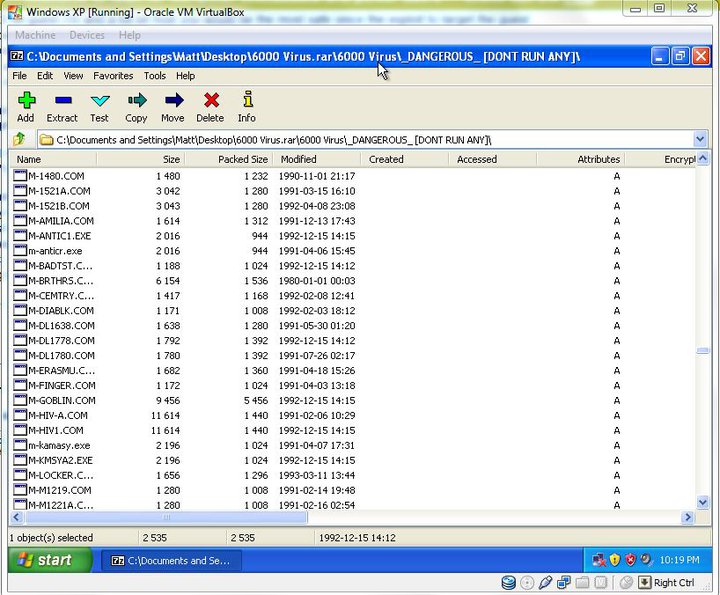Image resolution: width=720 pixels, height=595 pixels.
Task: Sort by the Modified column header
Action: click(x=317, y=159)
